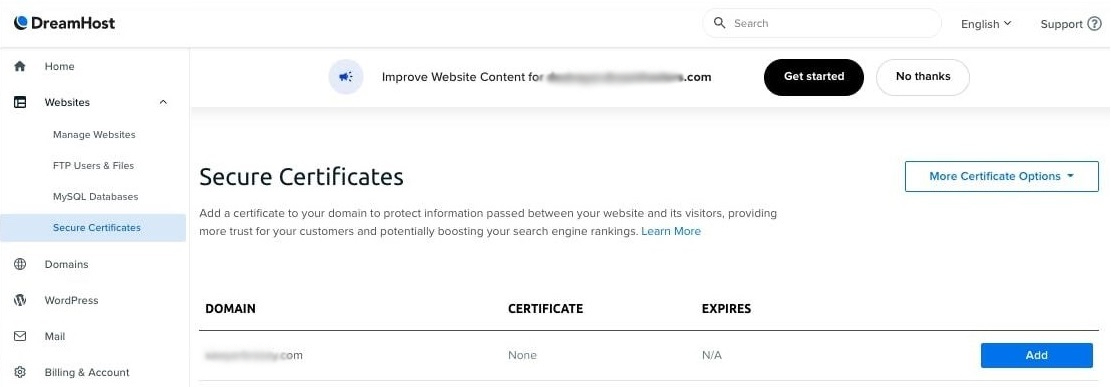Click the DreamHost moon logo
The image size is (1111, 387).
[21, 23]
